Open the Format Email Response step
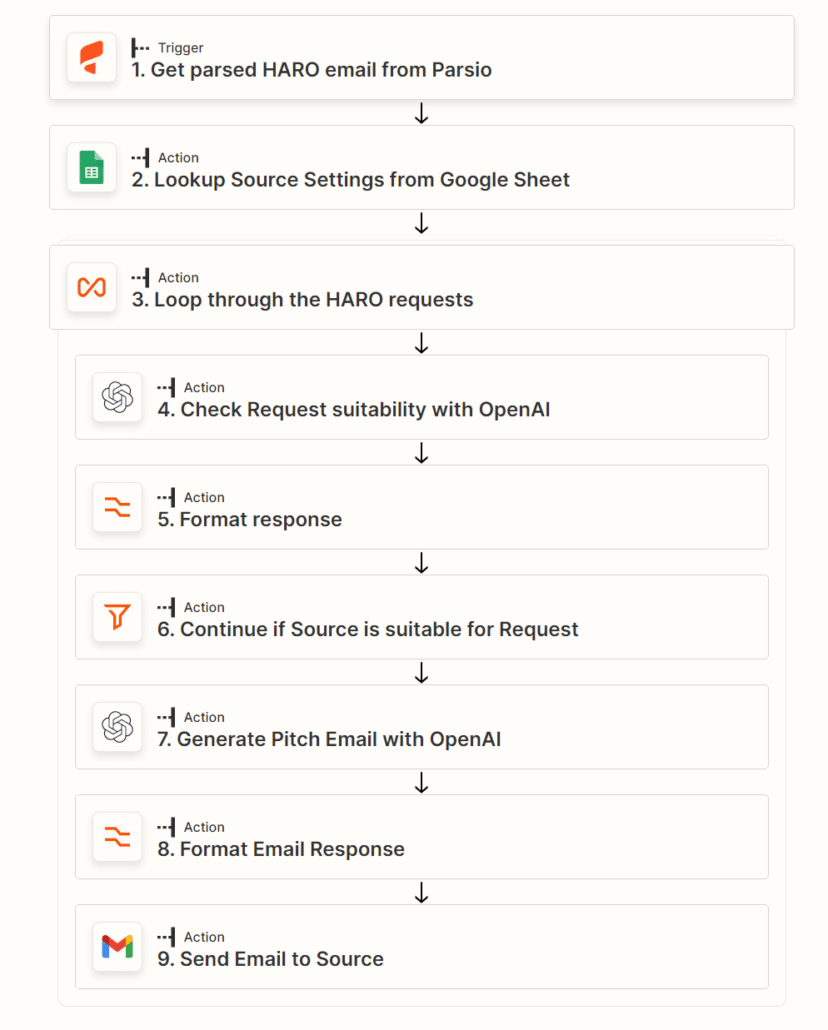 coord(422,837)
